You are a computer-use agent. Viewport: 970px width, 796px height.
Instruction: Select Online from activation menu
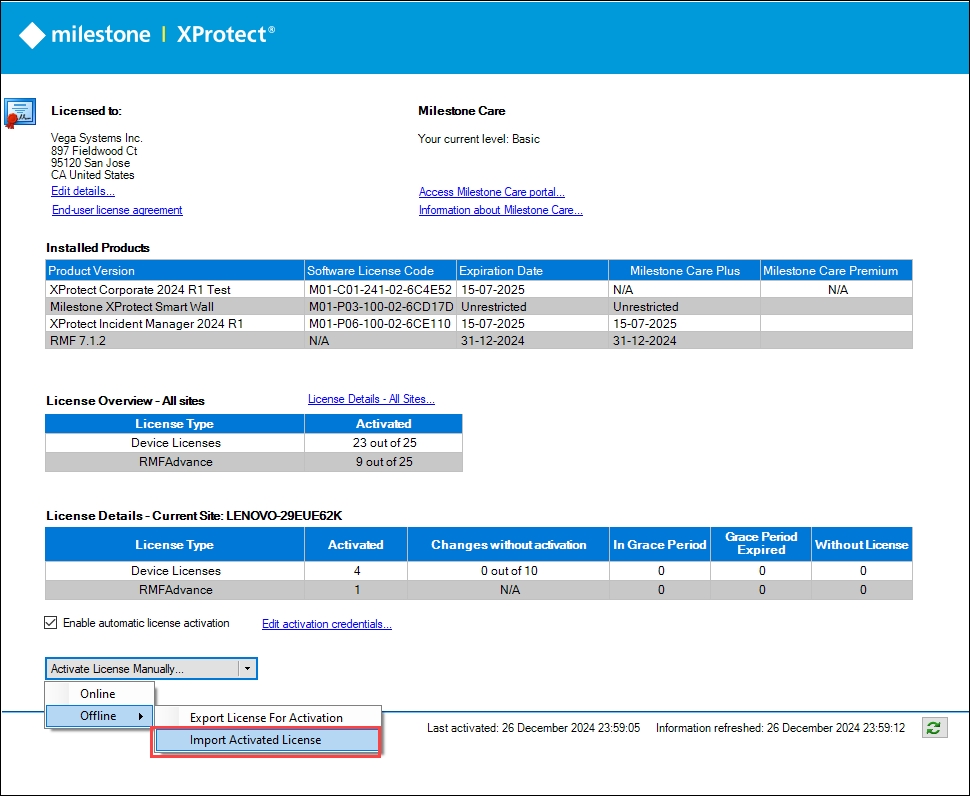(x=98, y=694)
